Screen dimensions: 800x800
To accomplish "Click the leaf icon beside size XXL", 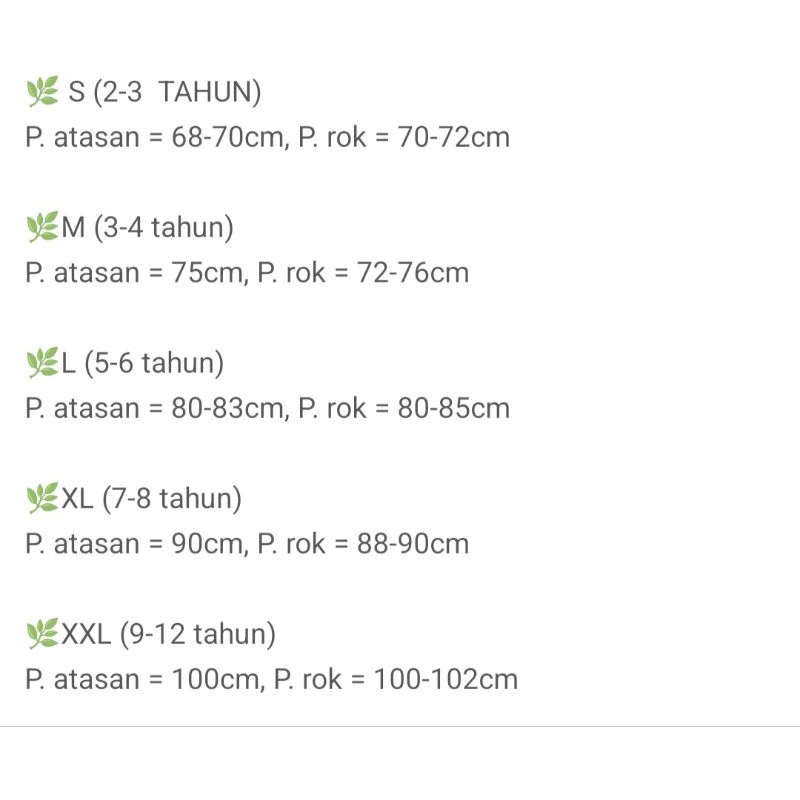I will tap(42, 634).
